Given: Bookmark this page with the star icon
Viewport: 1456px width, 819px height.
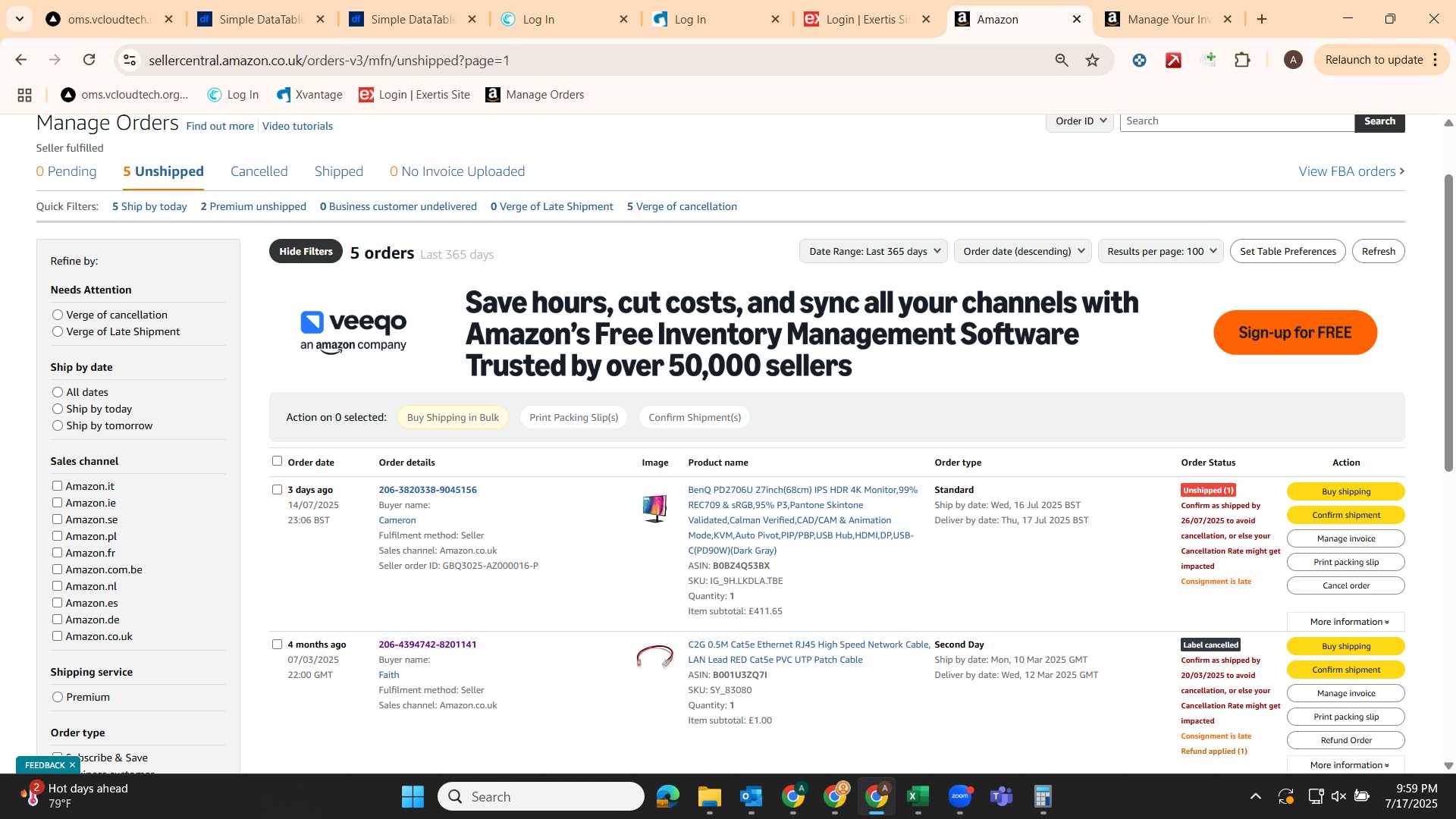Looking at the screenshot, I should pyautogui.click(x=1092, y=60).
